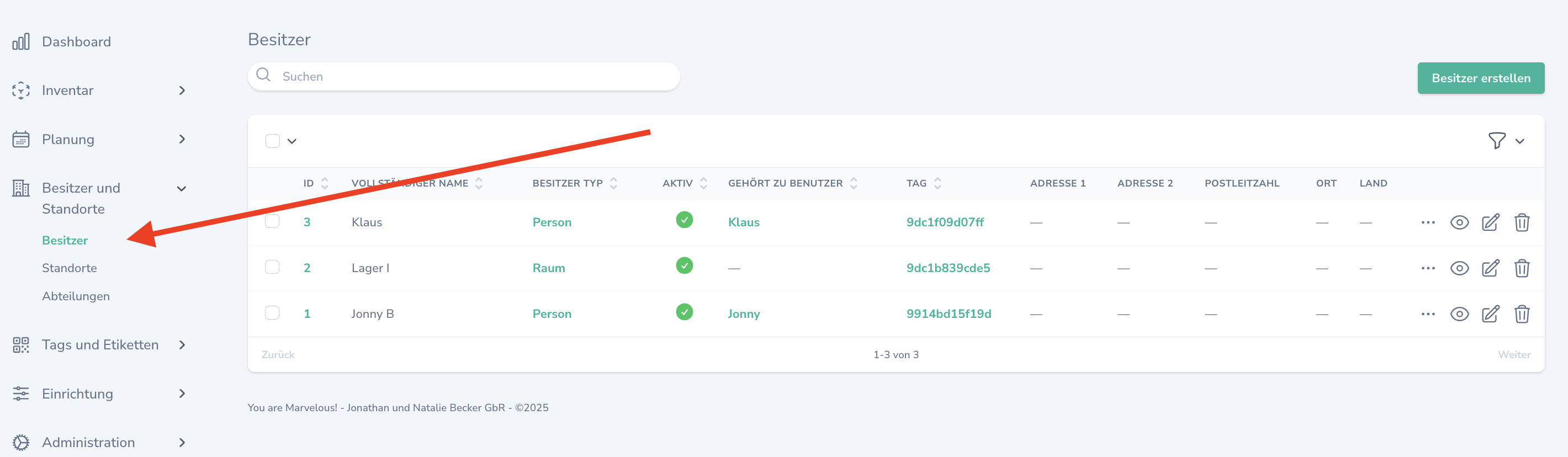Click the Tags und Etiketten QR icon
Image resolution: width=1568 pixels, height=457 pixels.
click(20, 345)
